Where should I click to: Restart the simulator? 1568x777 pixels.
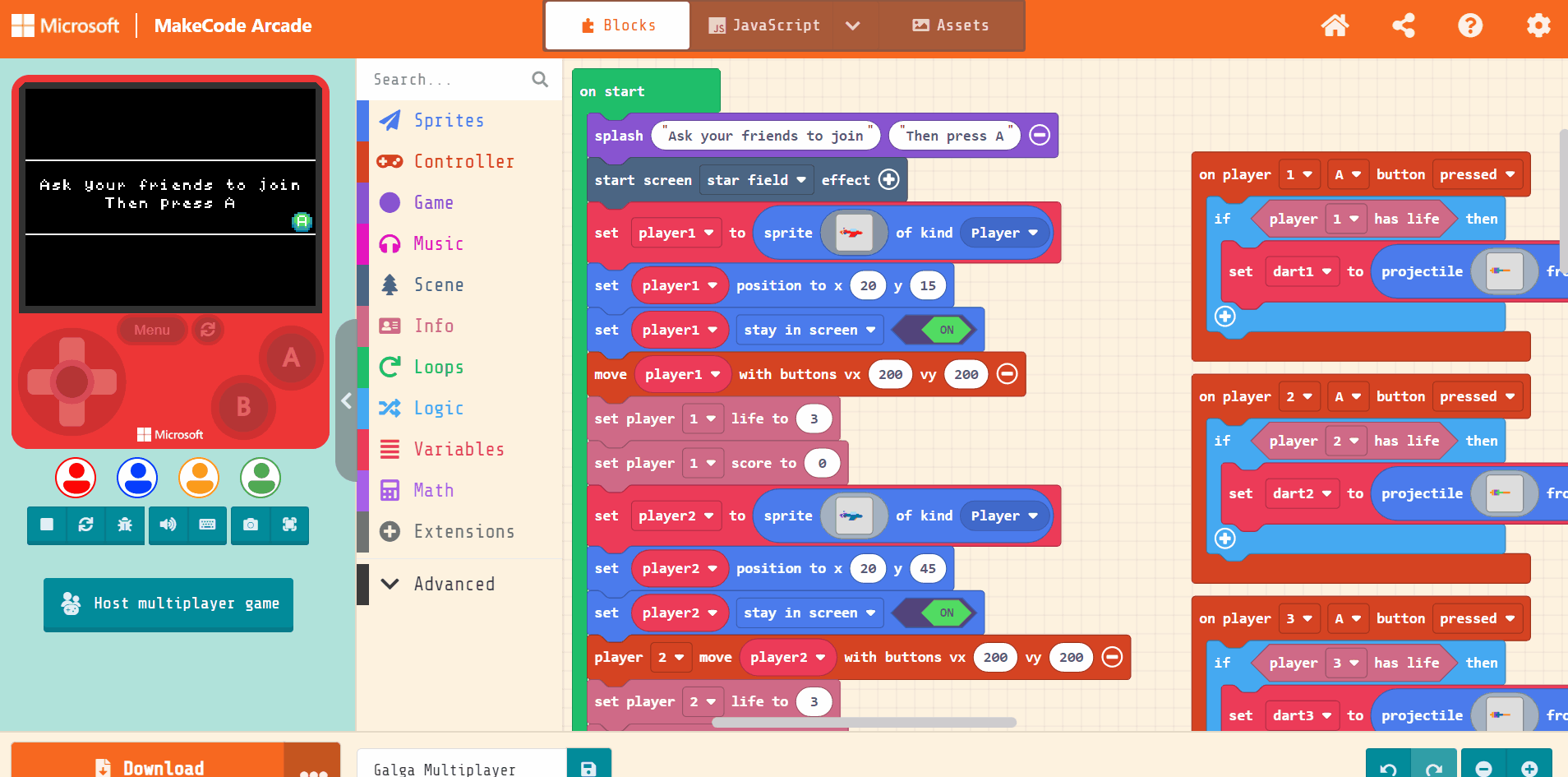[85, 525]
